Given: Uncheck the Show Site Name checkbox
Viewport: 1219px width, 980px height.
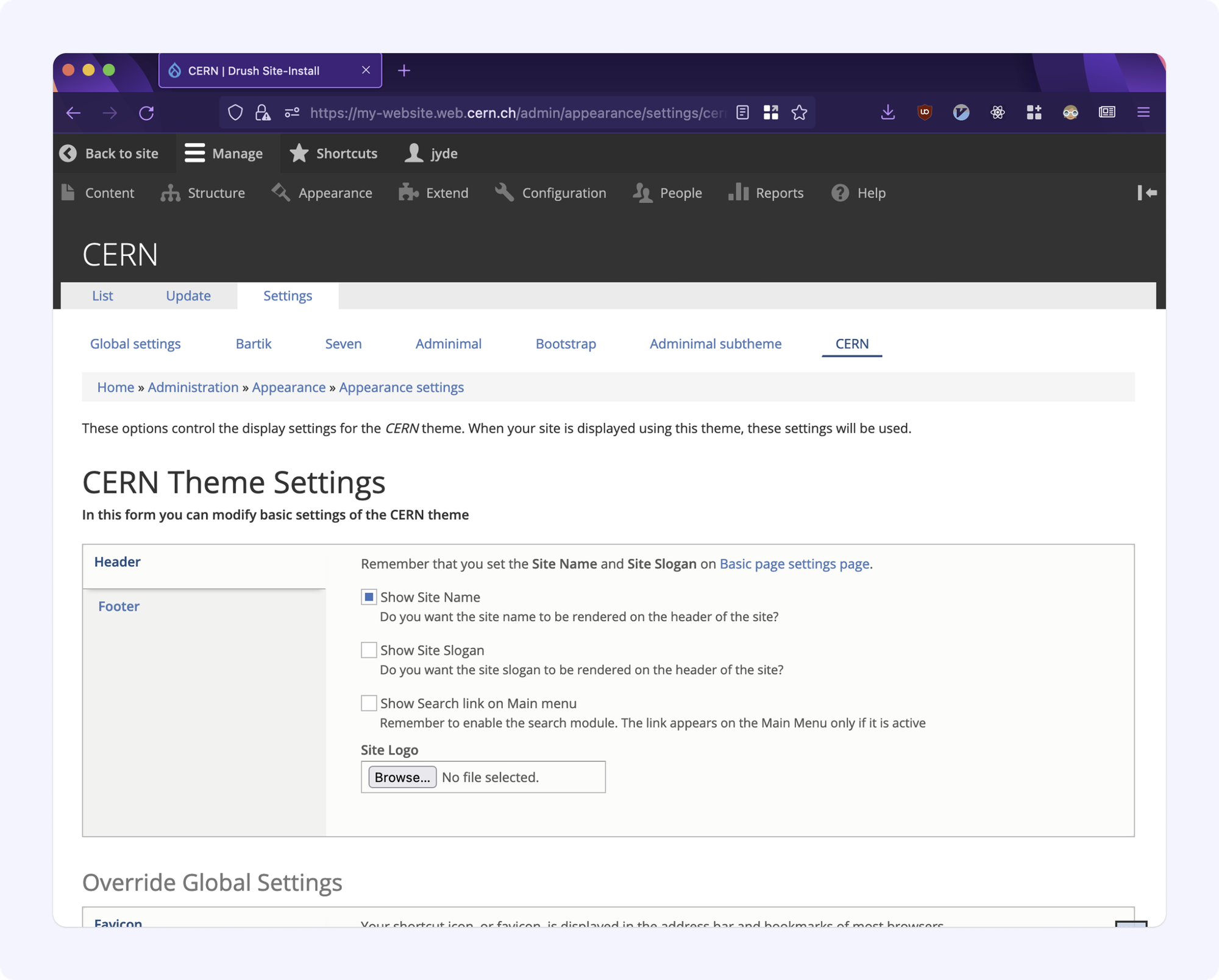Looking at the screenshot, I should point(369,597).
